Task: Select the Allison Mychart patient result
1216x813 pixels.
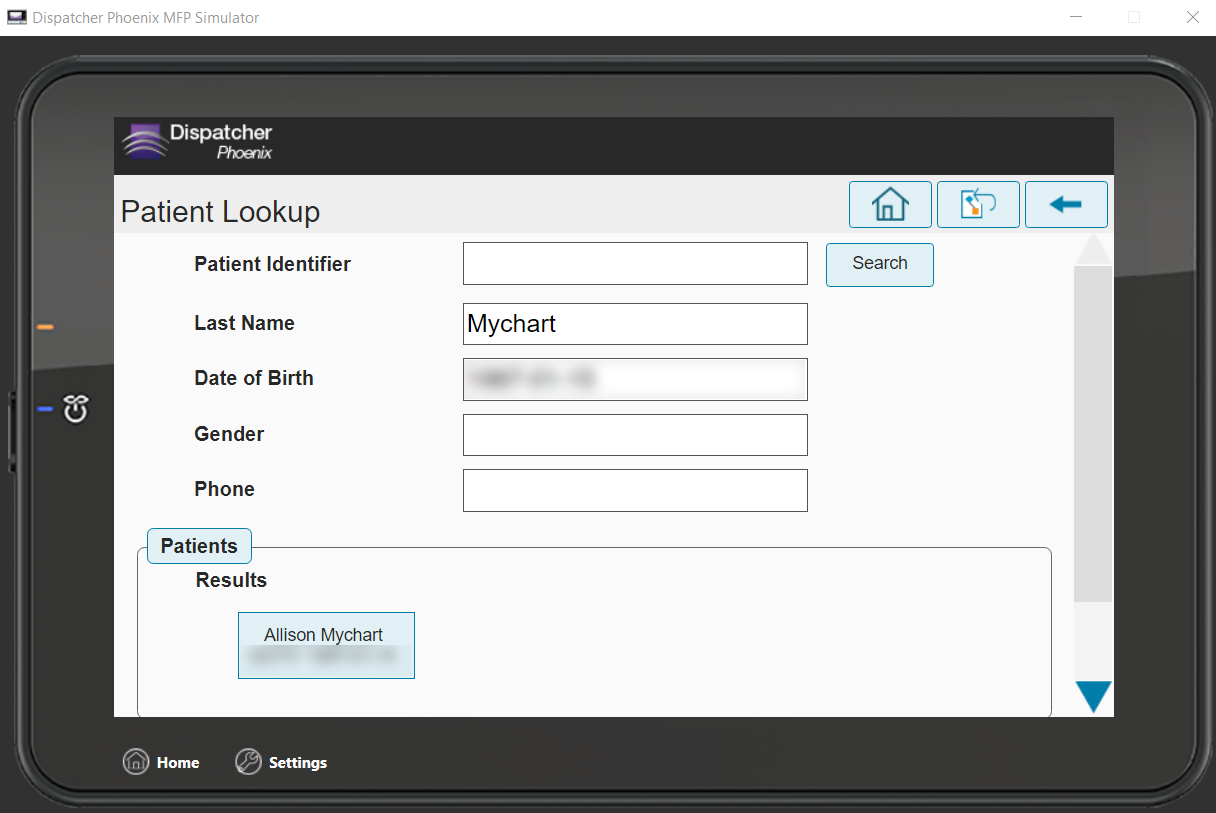Action: pyautogui.click(x=326, y=645)
